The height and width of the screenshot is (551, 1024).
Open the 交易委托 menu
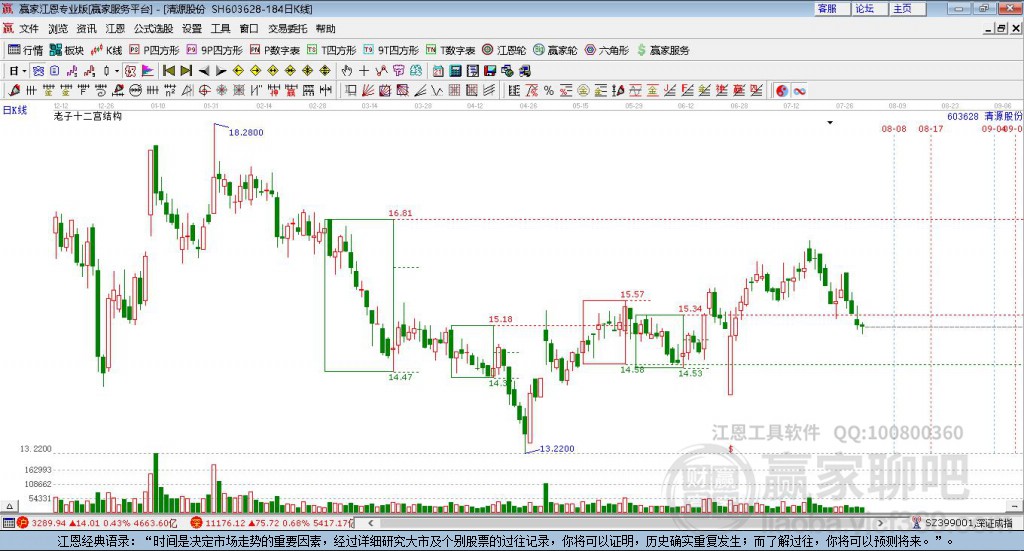287,29
